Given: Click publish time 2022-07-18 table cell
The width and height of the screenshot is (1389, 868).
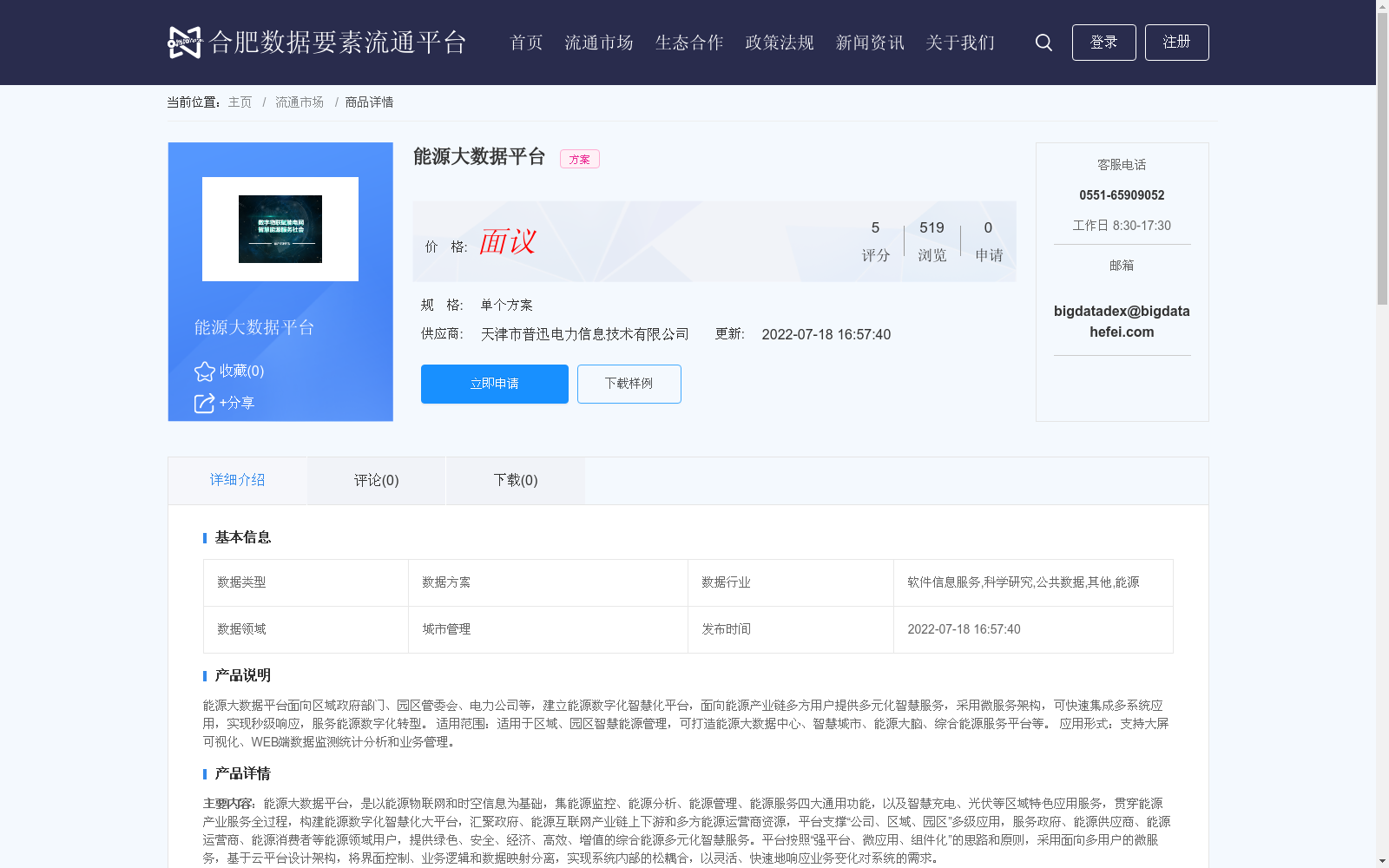Looking at the screenshot, I should tap(1033, 629).
